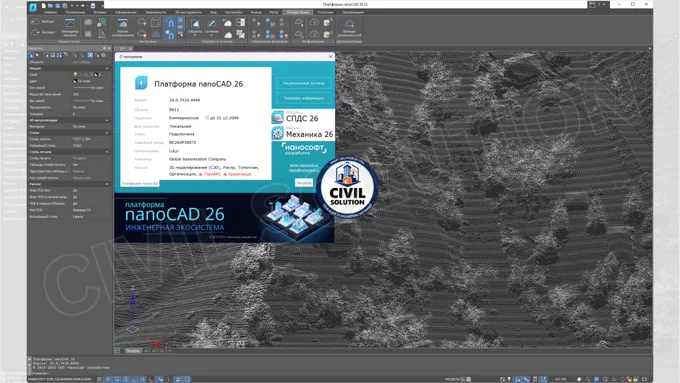Open the dropdown arrow under Сечение

[211, 35]
